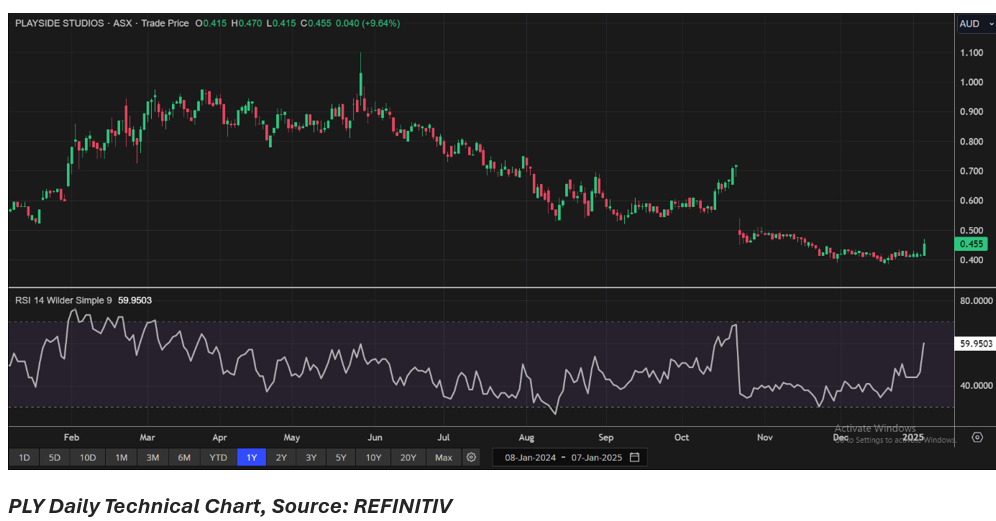Open the time axis settings icon
The image size is (996, 521).
click(978, 437)
